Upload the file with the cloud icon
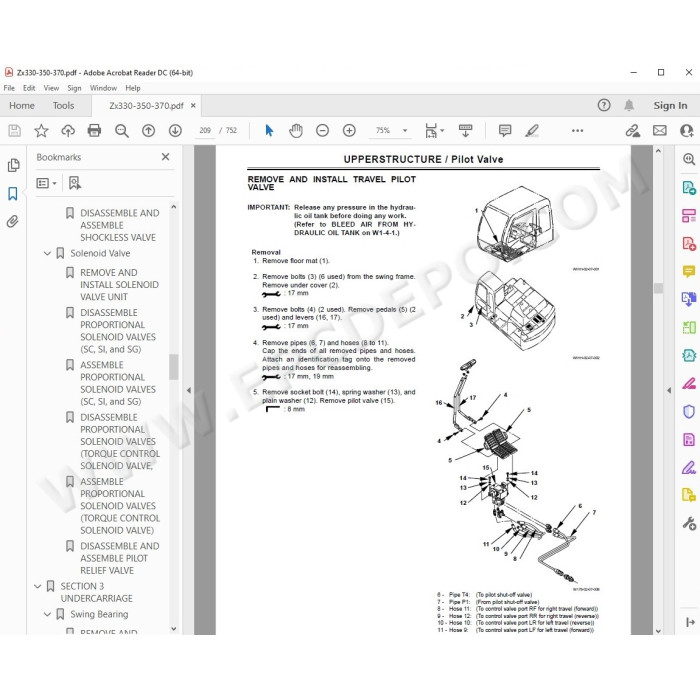 [x=68, y=130]
